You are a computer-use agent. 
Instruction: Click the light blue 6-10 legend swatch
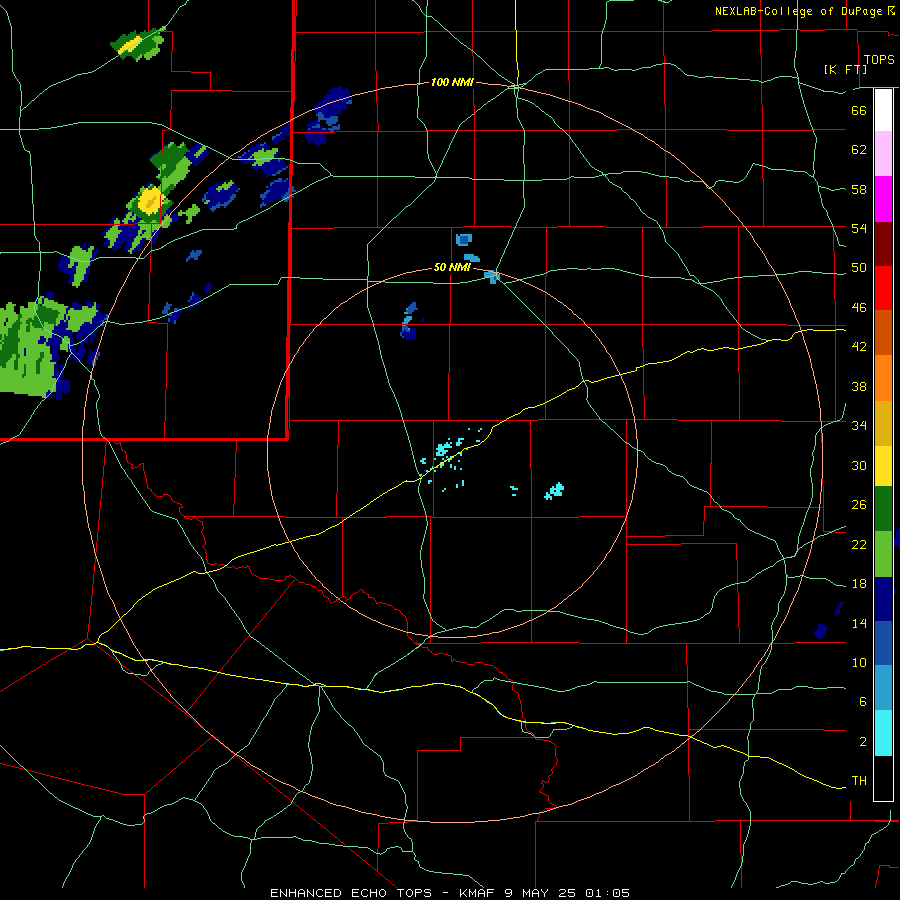[883, 688]
